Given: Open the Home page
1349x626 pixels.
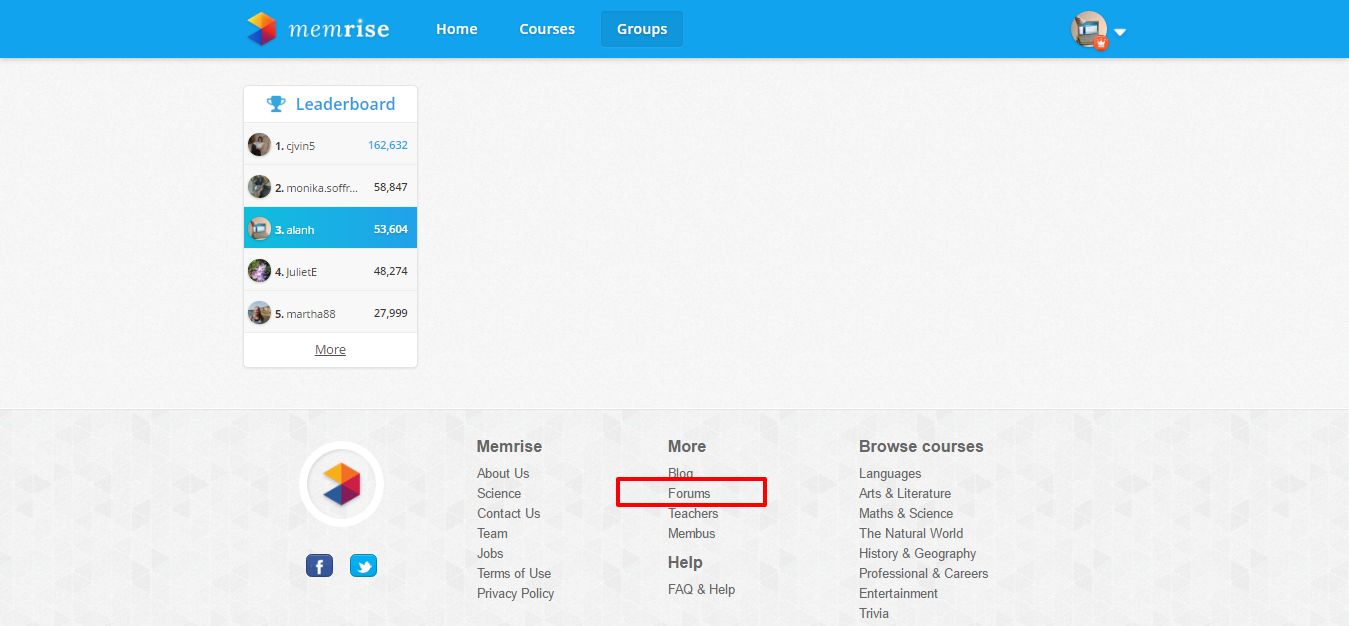Looking at the screenshot, I should coord(456,29).
